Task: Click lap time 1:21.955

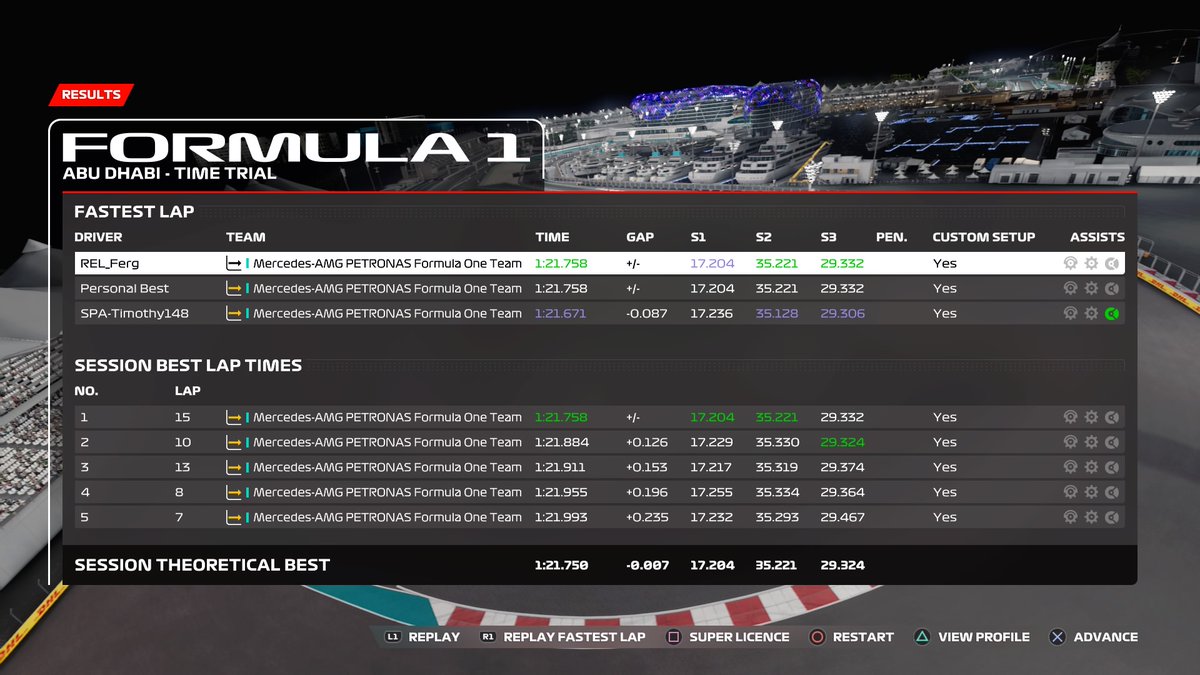Action: click(562, 492)
